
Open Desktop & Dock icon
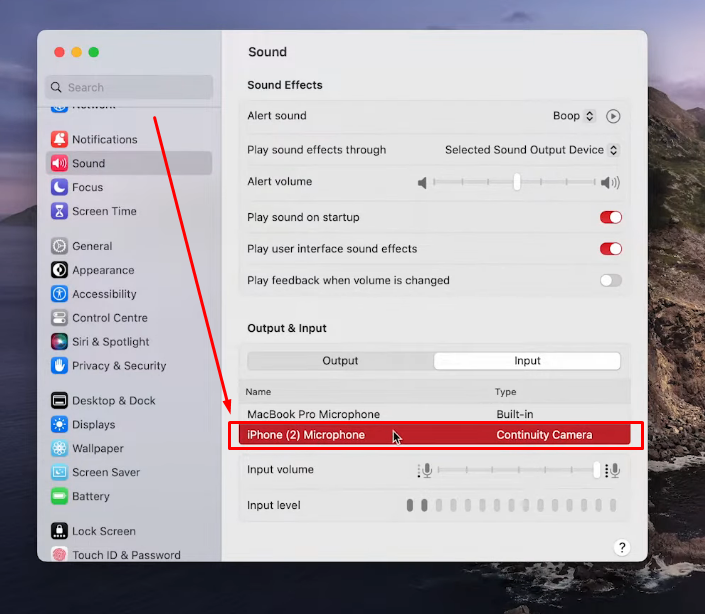59,400
